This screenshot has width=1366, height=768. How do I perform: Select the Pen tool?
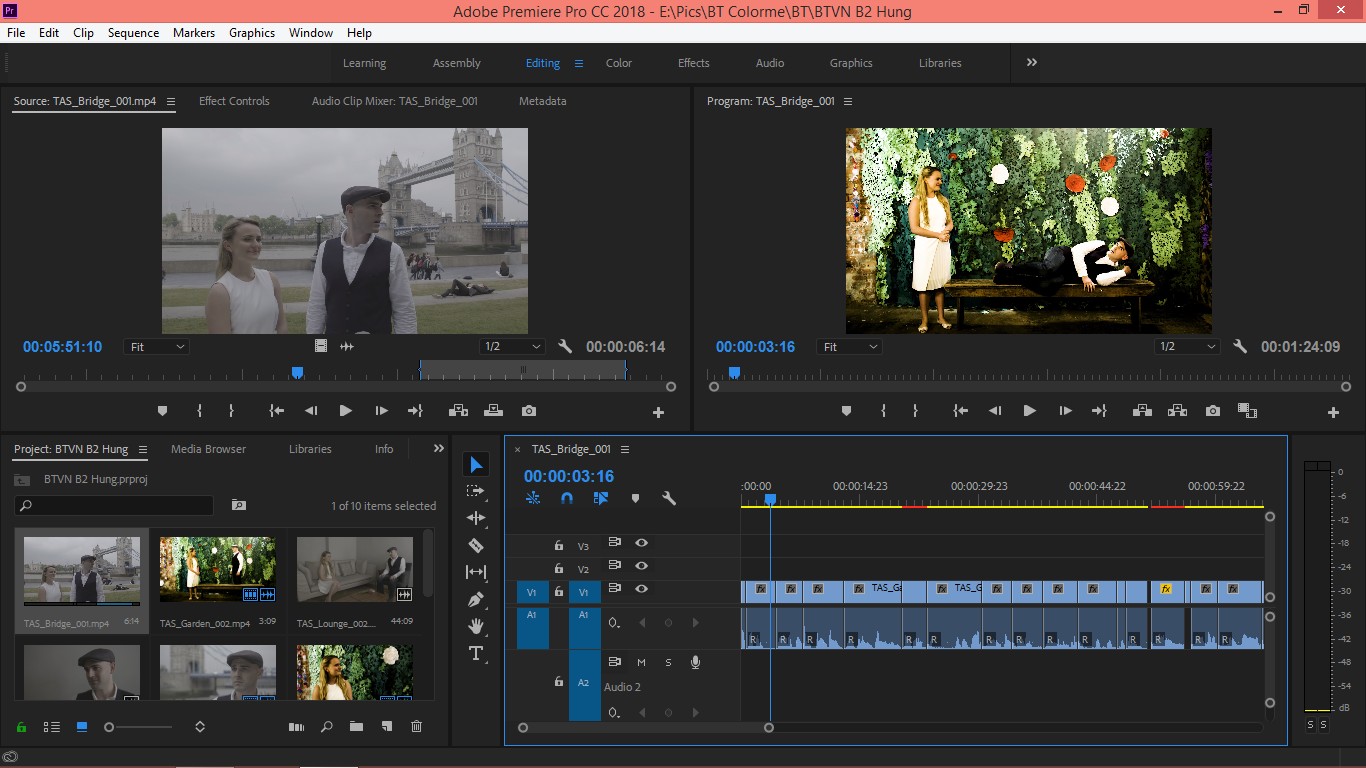point(476,599)
